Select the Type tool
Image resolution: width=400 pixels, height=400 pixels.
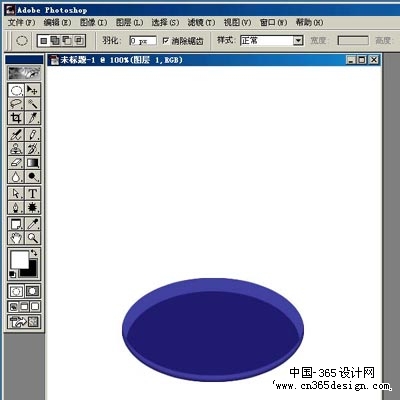tap(33, 194)
